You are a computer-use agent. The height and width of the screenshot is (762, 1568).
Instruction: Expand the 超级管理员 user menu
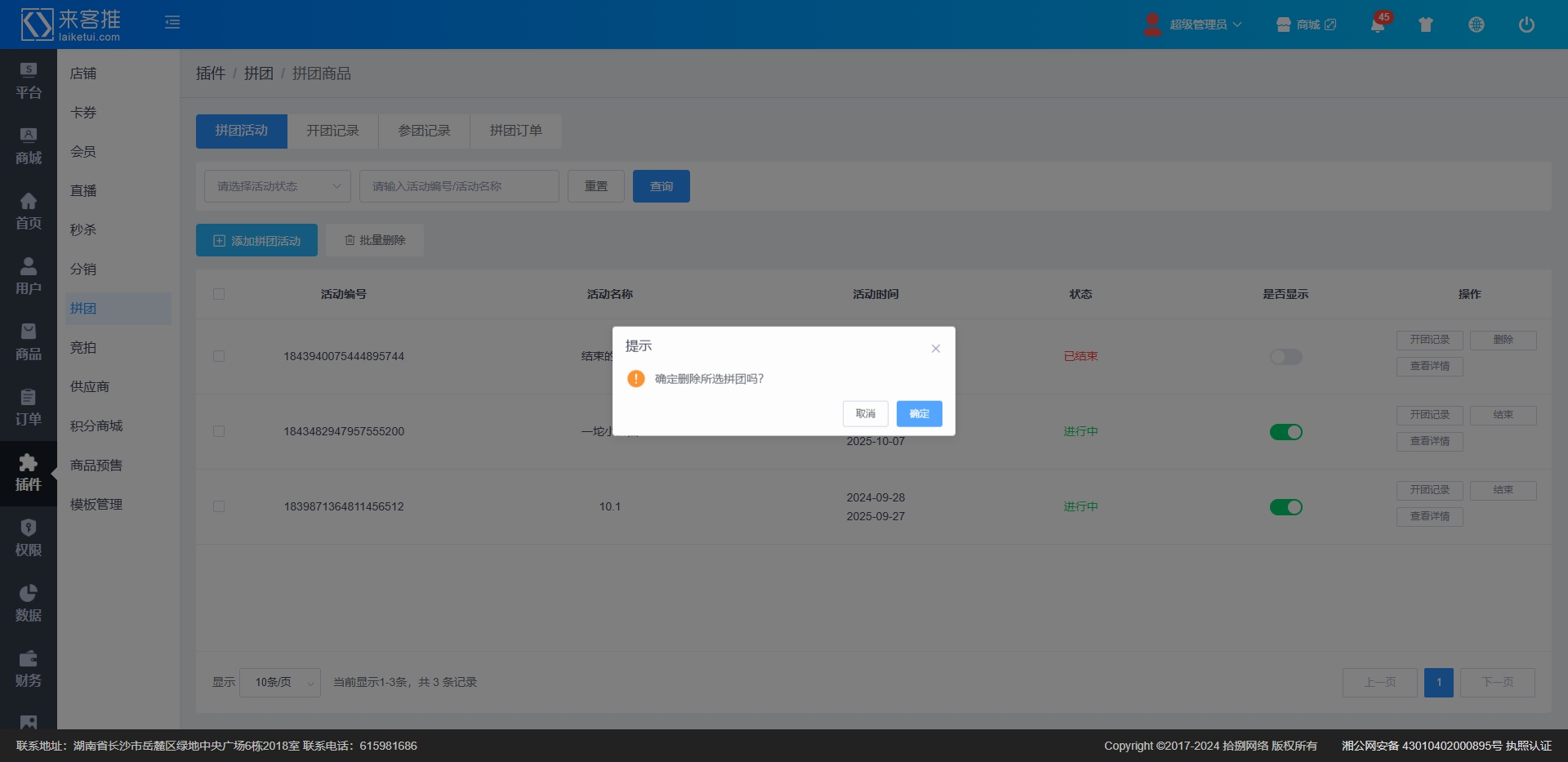tap(1196, 25)
